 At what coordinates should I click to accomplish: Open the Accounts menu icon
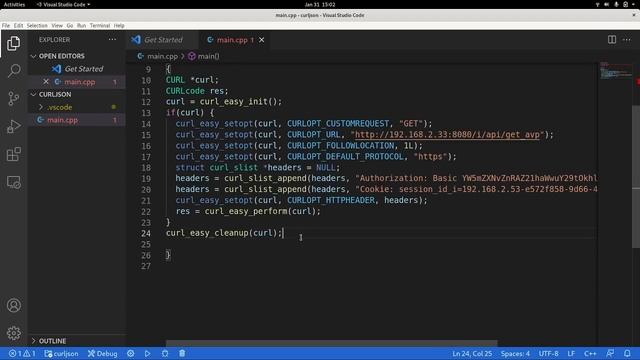[x=13, y=305]
